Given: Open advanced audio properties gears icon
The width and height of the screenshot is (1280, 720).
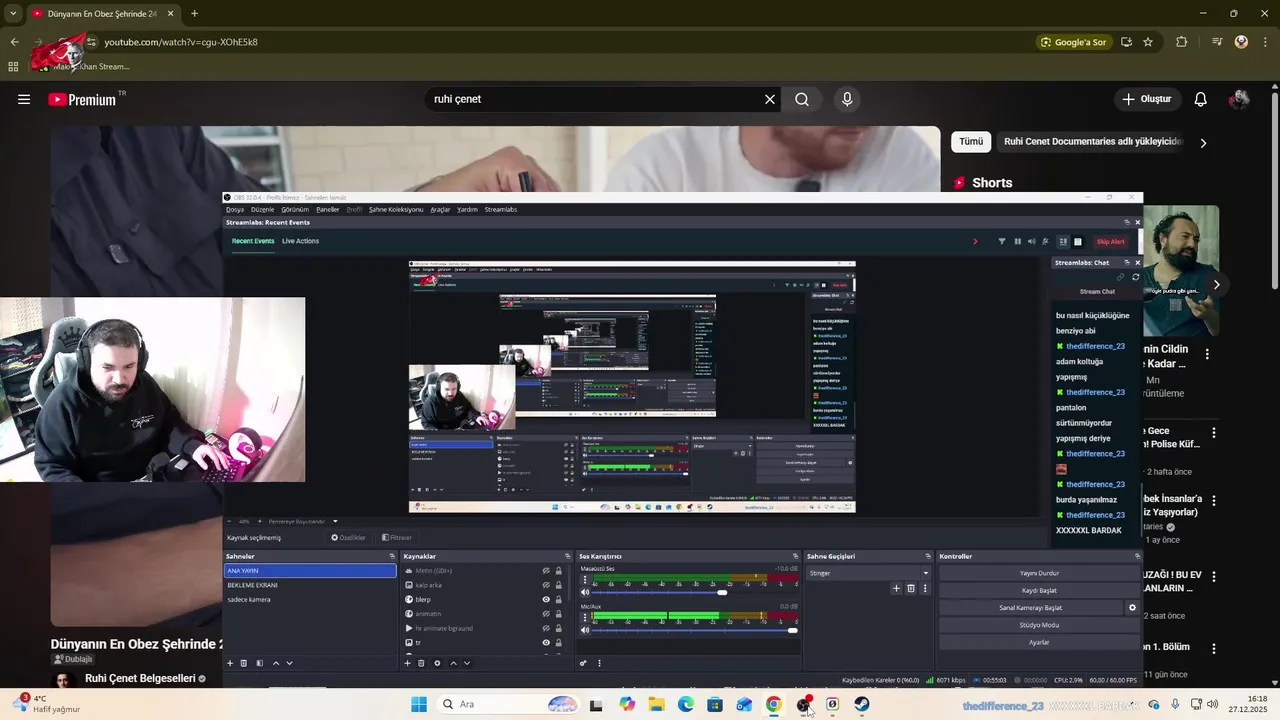Looking at the screenshot, I should (x=583, y=663).
